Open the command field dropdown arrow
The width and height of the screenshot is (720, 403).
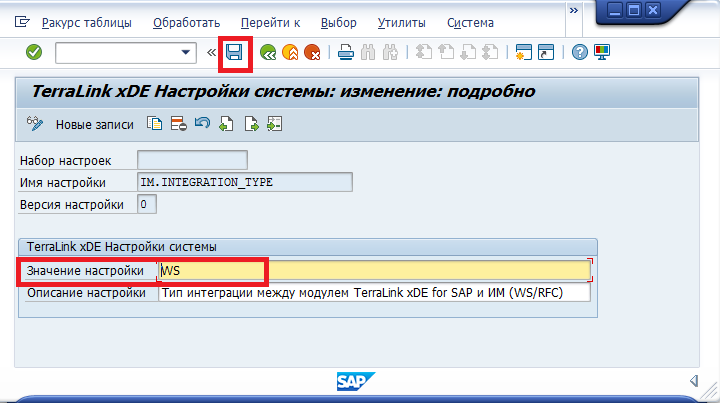coord(186,52)
